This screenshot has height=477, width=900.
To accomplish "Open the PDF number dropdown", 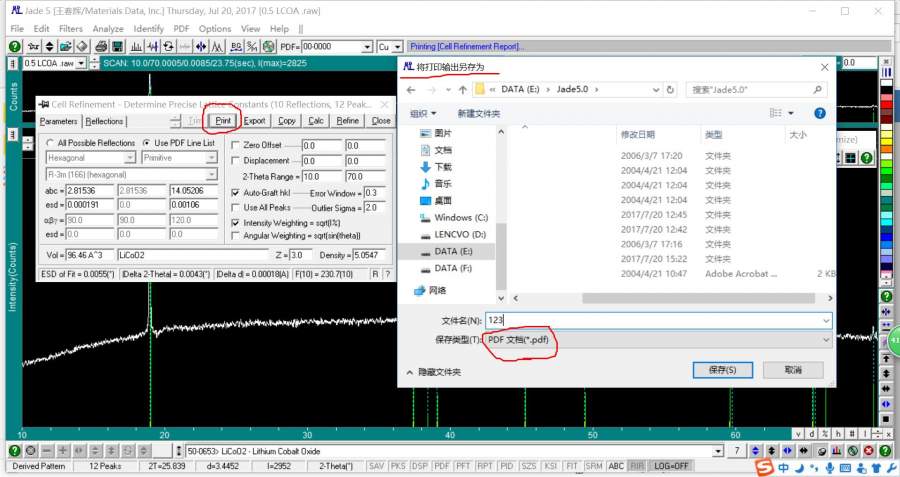I will point(367,46).
